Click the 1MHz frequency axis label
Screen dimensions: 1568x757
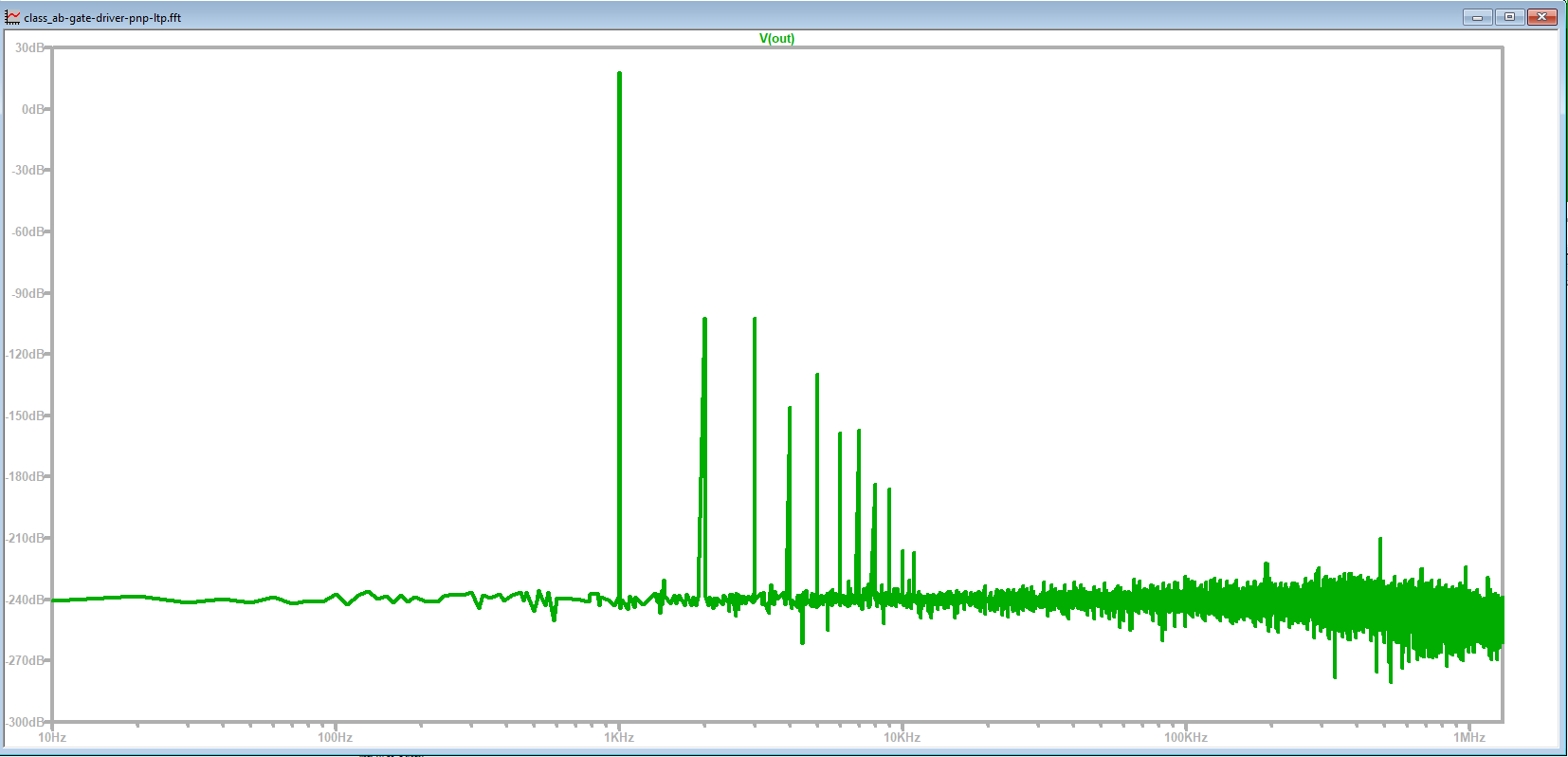[x=1469, y=737]
